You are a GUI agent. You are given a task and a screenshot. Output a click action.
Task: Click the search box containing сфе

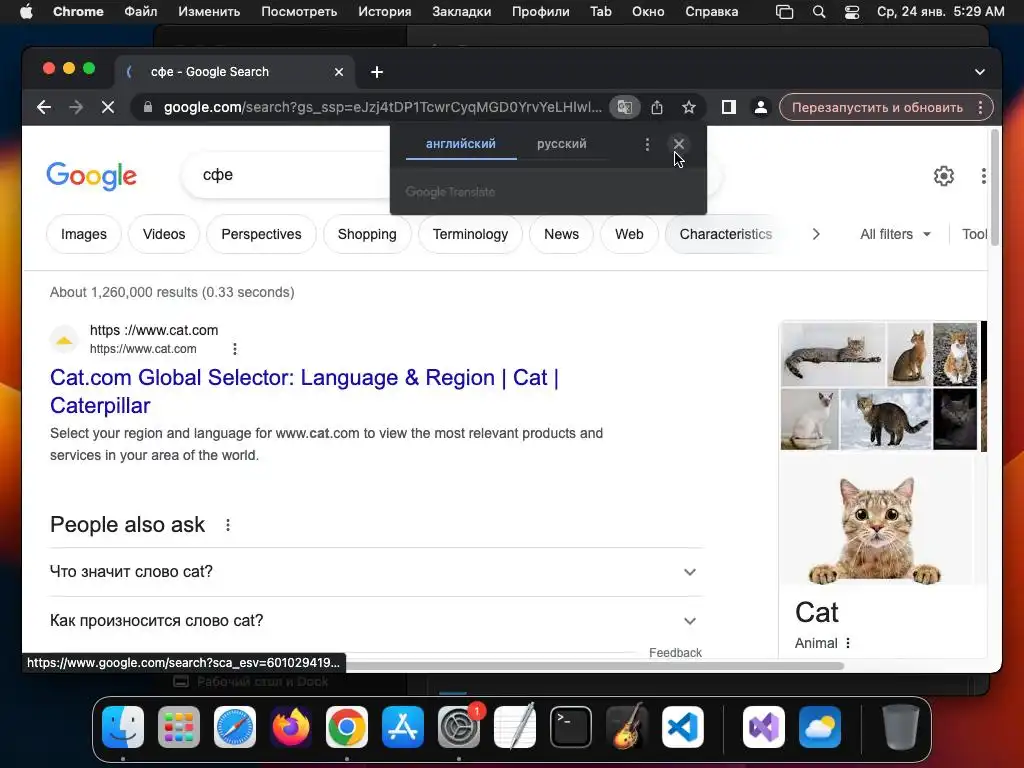pos(287,175)
